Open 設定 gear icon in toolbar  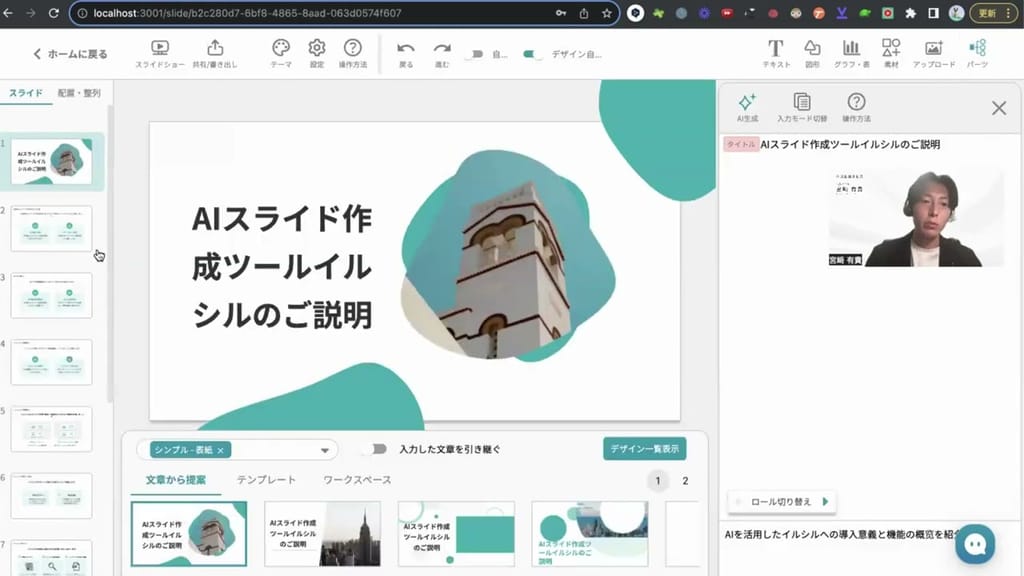pyautogui.click(x=317, y=54)
